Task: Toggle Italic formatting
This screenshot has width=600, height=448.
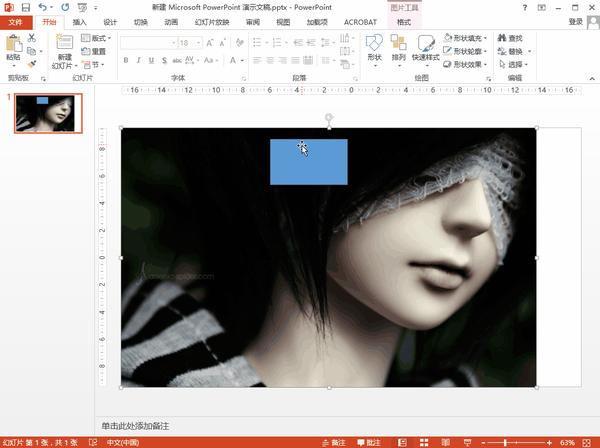Action: pyautogui.click(x=139, y=60)
